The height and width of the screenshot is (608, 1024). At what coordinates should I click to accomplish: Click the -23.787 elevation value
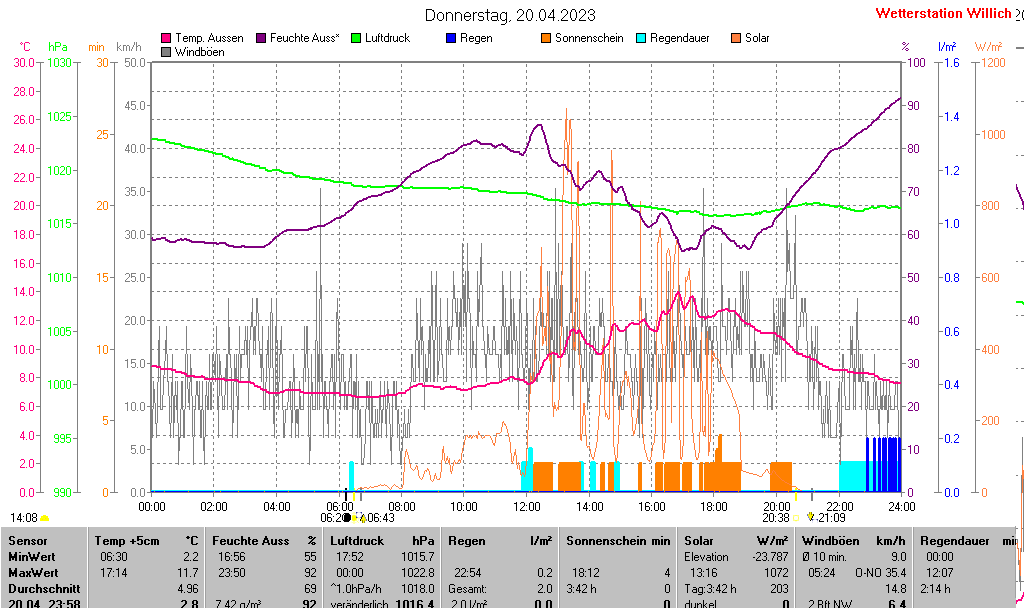point(771,557)
